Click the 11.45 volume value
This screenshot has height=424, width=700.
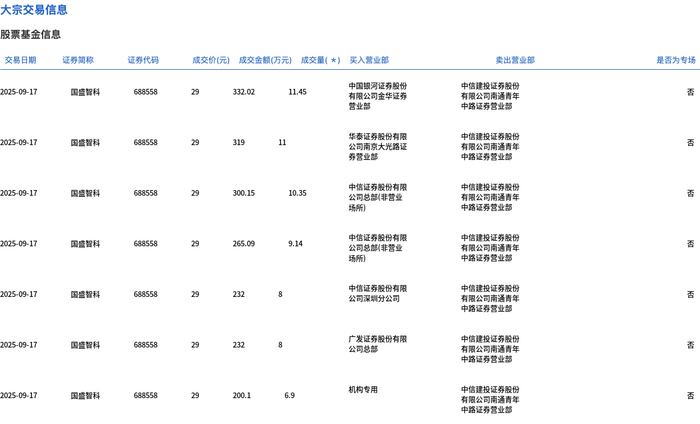point(297,92)
